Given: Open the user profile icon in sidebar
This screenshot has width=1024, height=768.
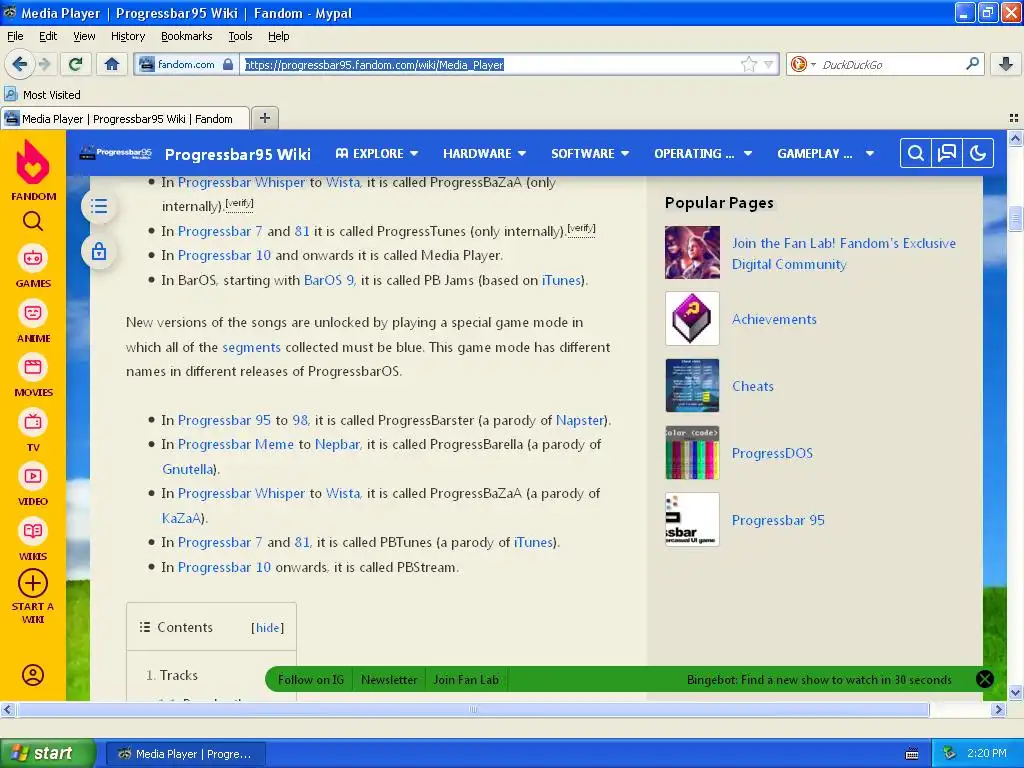Looking at the screenshot, I should pos(33,675).
